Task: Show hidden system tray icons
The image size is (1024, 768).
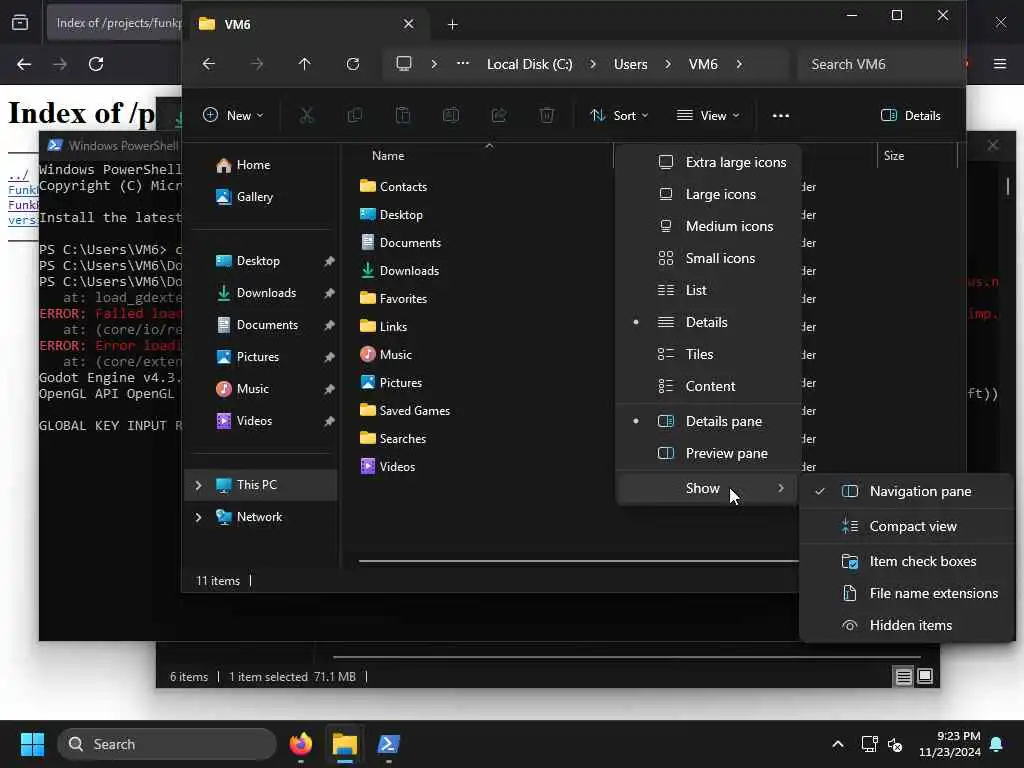Action: pos(838,744)
